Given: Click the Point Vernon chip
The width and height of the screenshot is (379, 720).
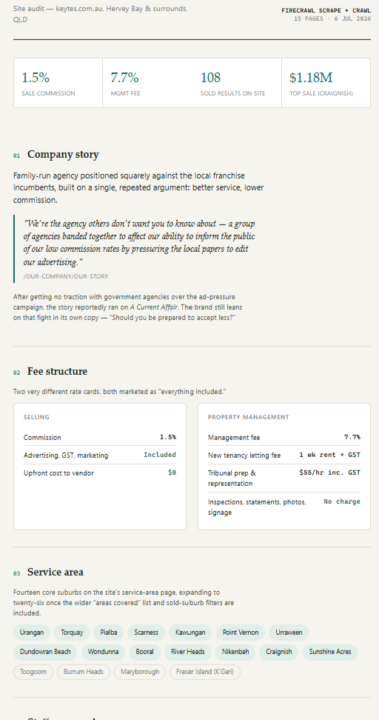Looking at the screenshot, I should click(240, 632).
